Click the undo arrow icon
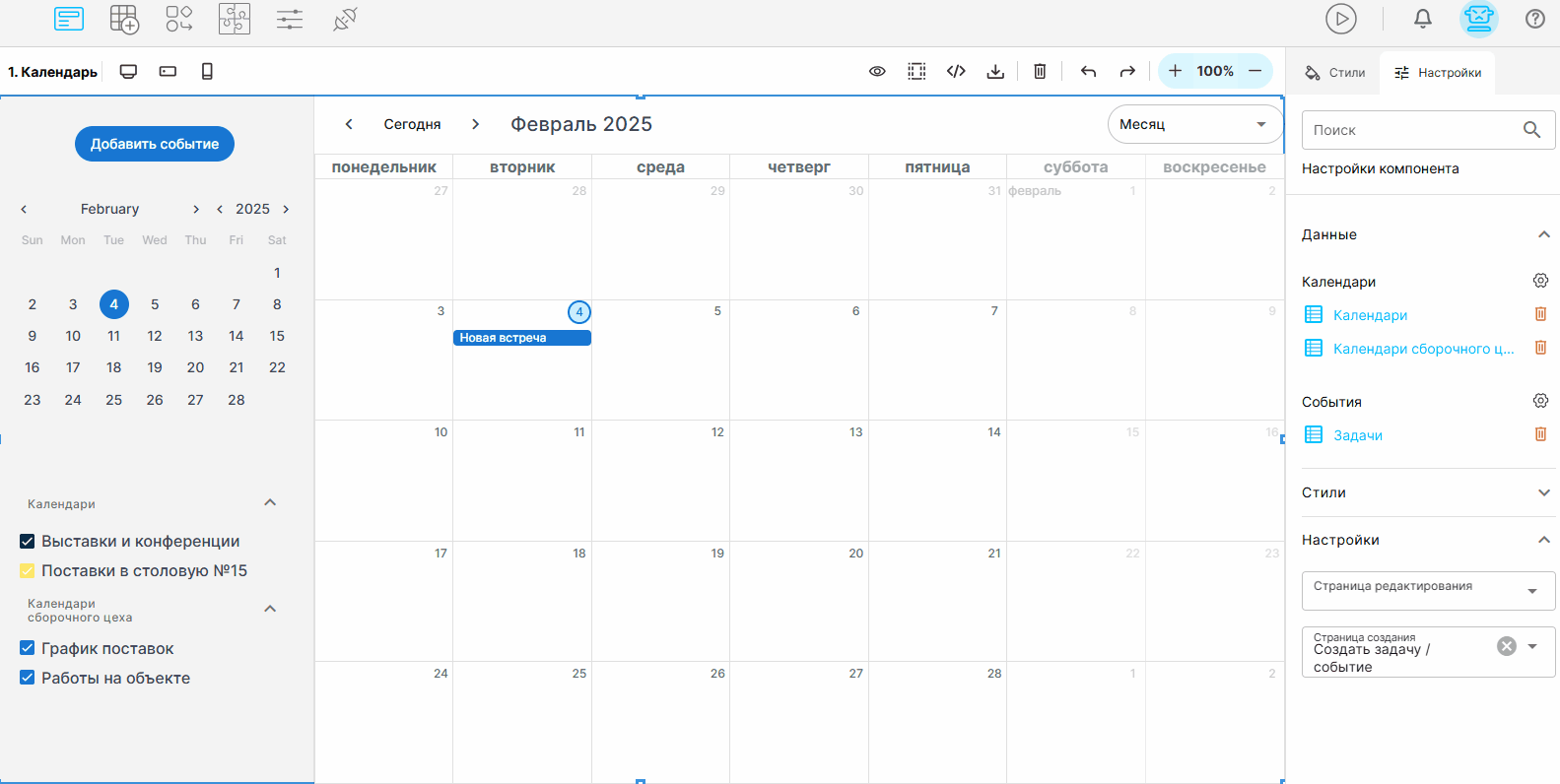 pos(1088,71)
